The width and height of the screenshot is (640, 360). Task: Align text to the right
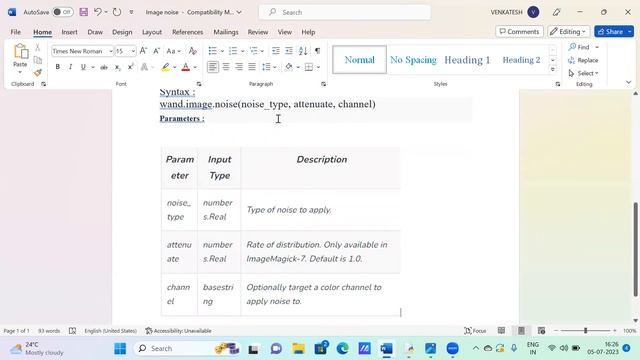(x=239, y=67)
